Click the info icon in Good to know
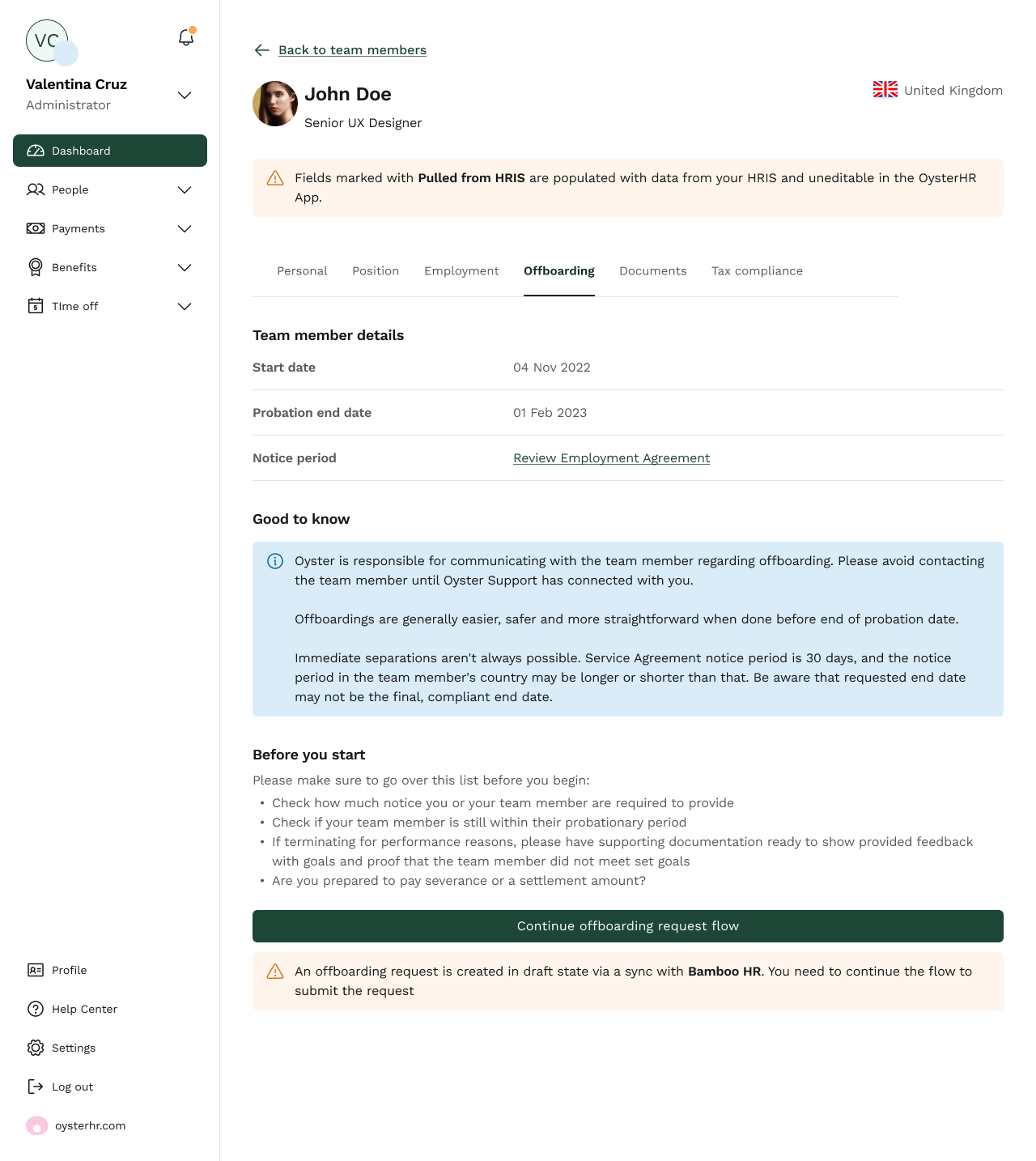The width and height of the screenshot is (1036, 1161). tap(275, 561)
